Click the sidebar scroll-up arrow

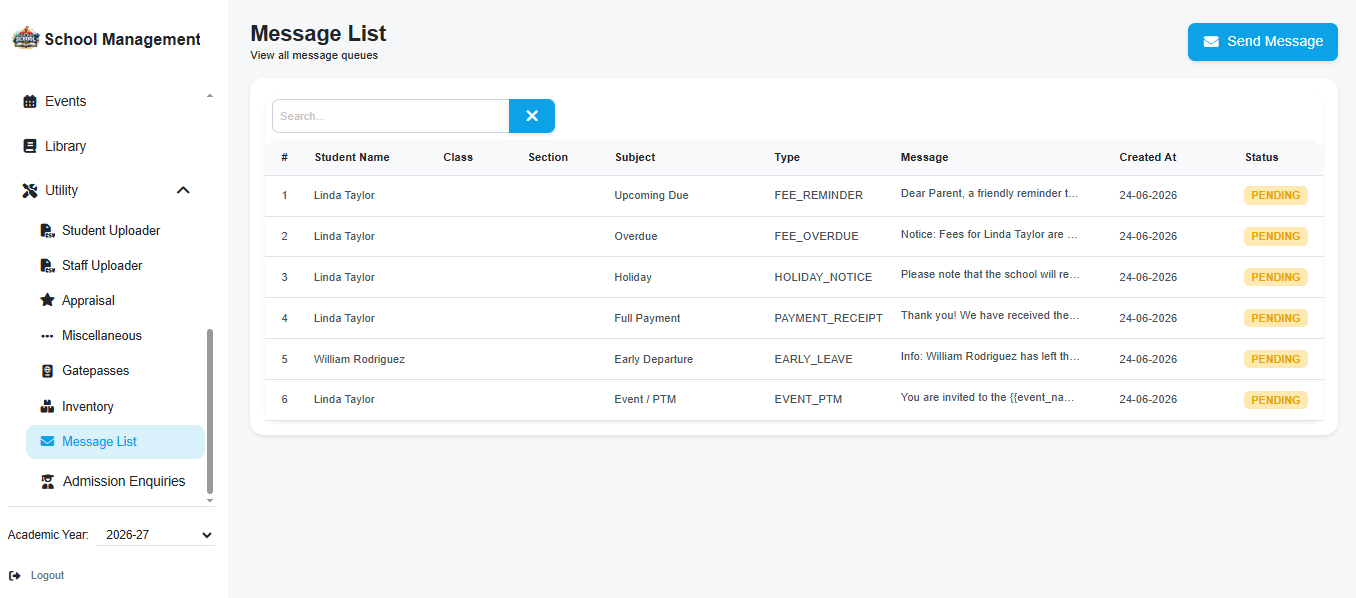210,96
